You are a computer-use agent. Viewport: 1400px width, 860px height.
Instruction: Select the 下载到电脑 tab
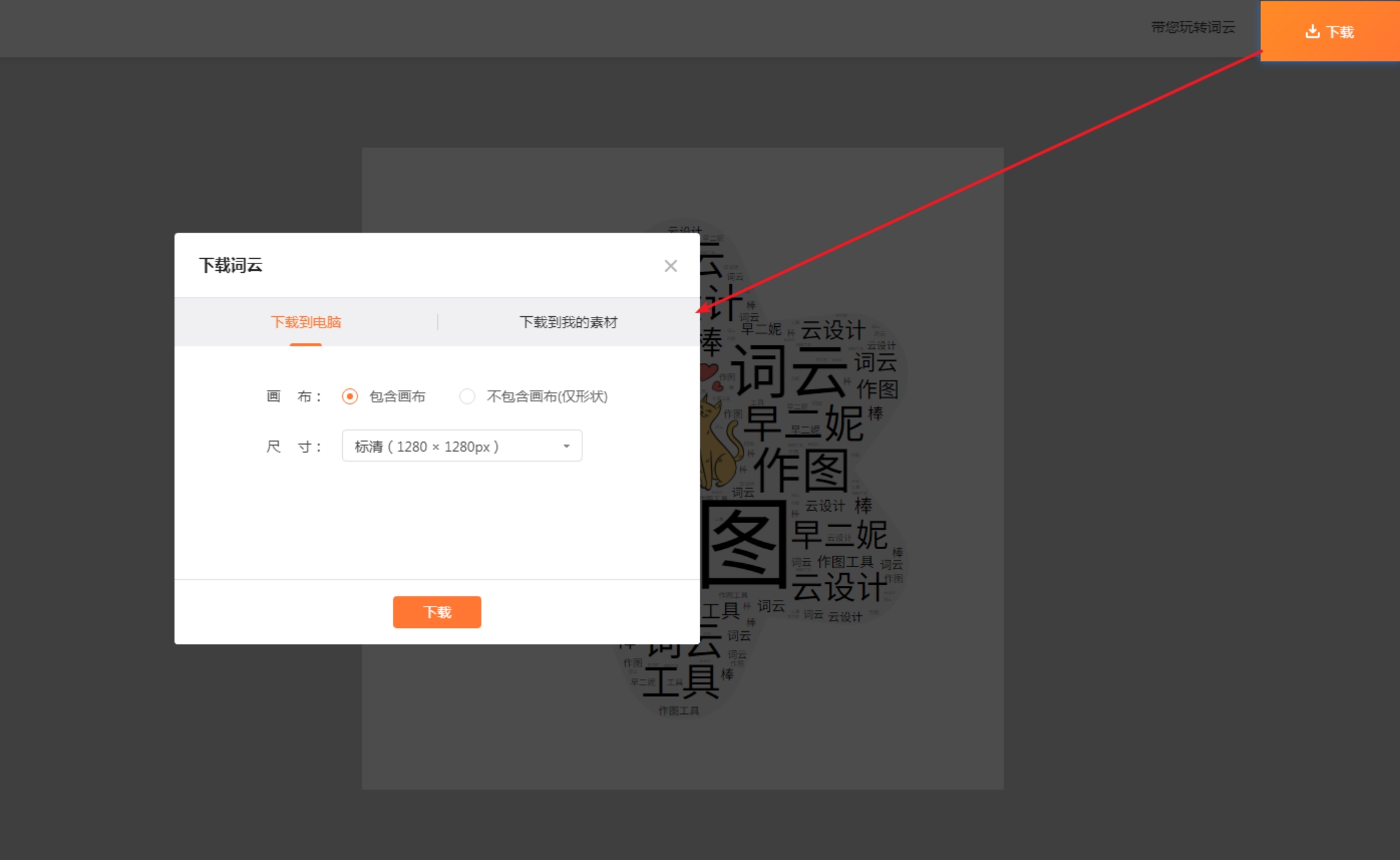point(306,322)
